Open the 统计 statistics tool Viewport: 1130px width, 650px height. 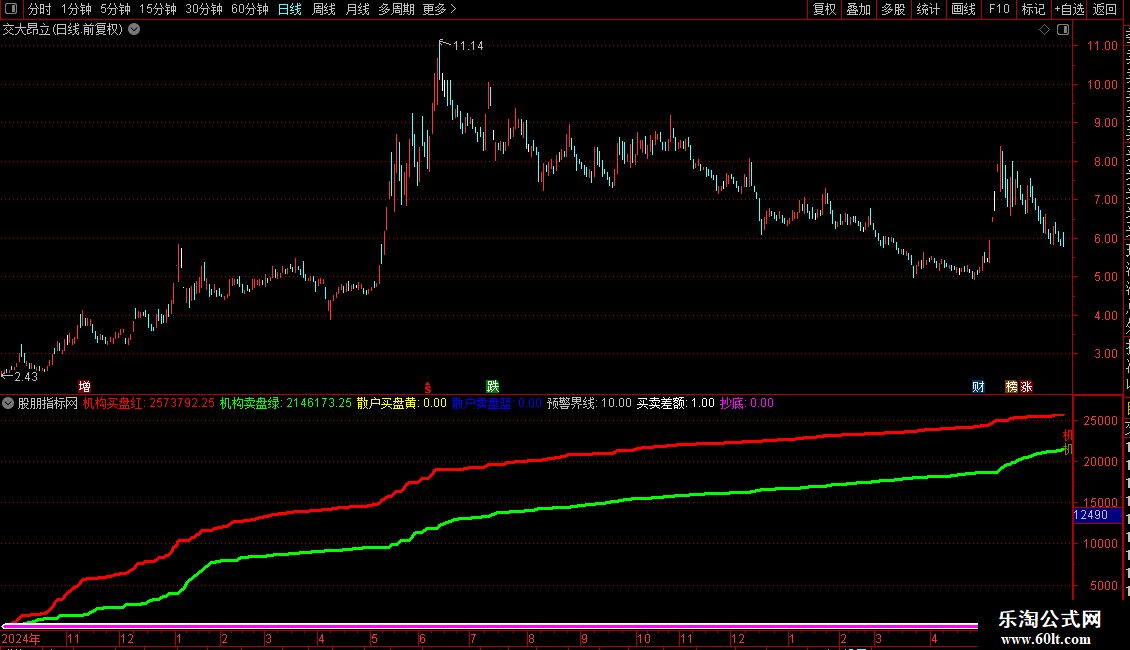pyautogui.click(x=927, y=9)
